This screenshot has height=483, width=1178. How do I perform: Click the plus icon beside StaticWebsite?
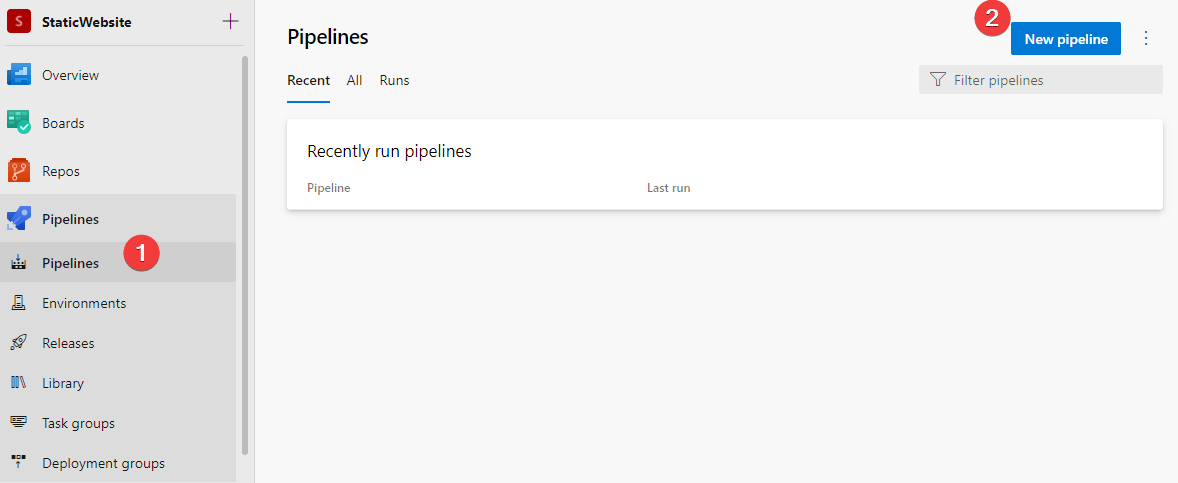coord(231,21)
